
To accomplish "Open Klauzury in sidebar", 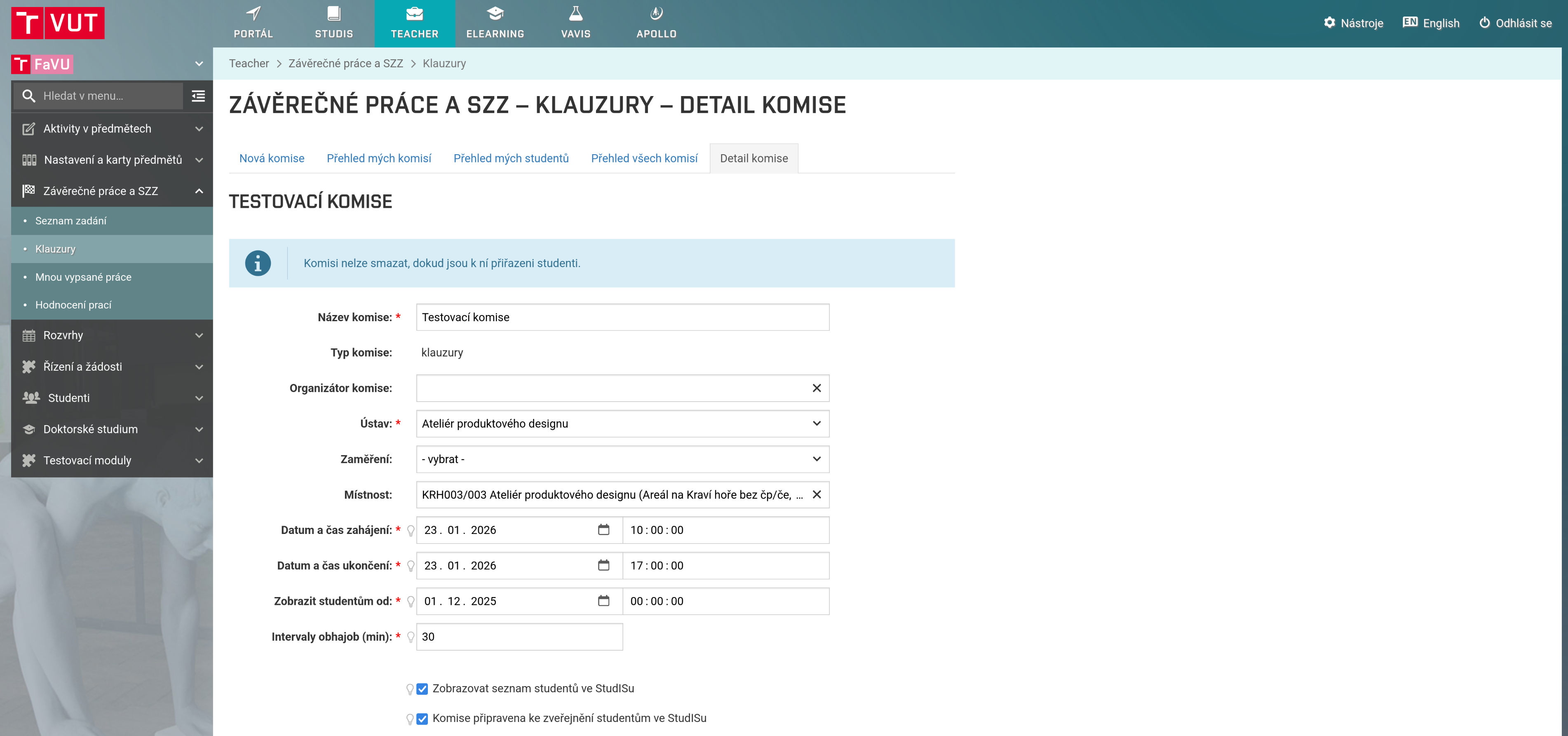I will [x=112, y=249].
